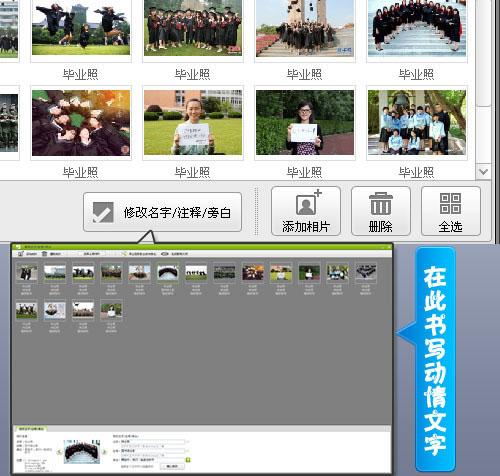Select the group arranged on steps thumbnail
The image size is (500, 476).
pos(417,28)
